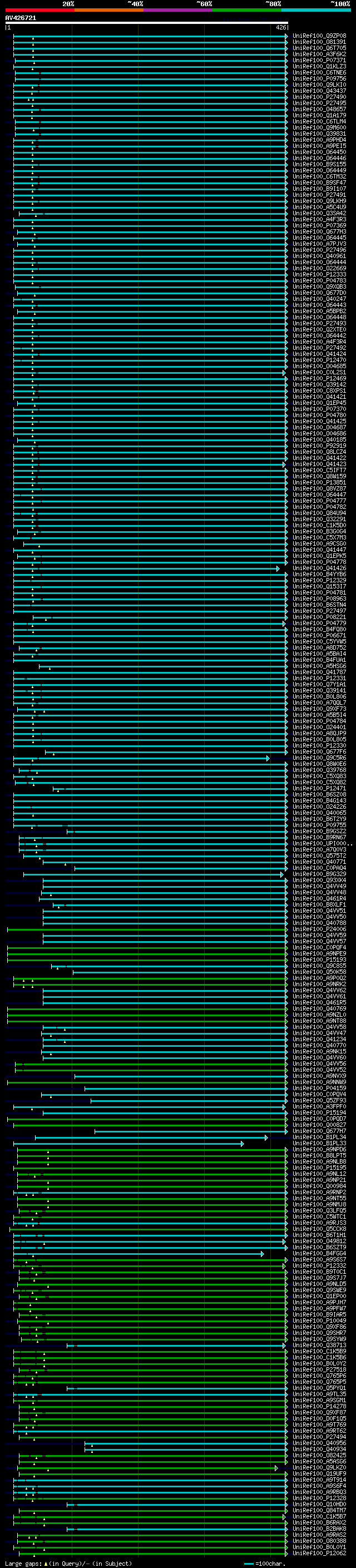Open hit UniRef100_C6TLM4
The width and height of the screenshot is (356, 1568).
coord(319,122)
